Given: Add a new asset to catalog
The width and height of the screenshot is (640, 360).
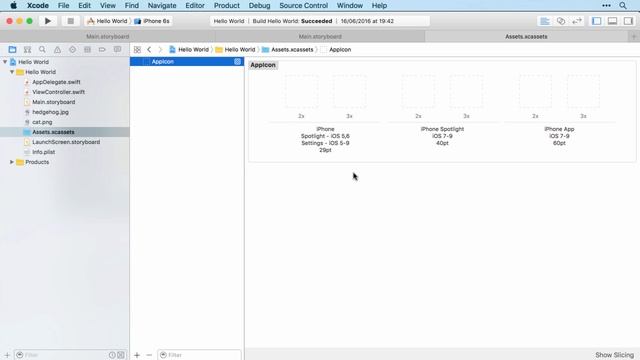Looking at the screenshot, I should click(137, 355).
